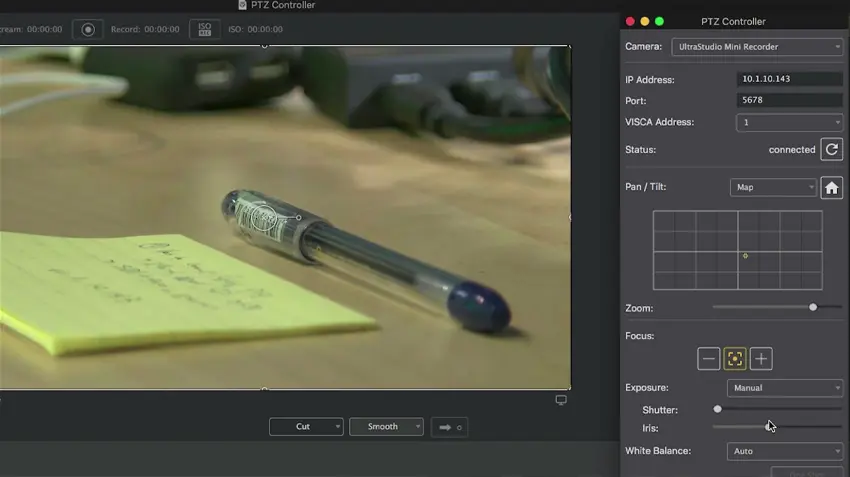This screenshot has width=850, height=477.
Task: Click the autofocus icon button
Action: [735, 359]
